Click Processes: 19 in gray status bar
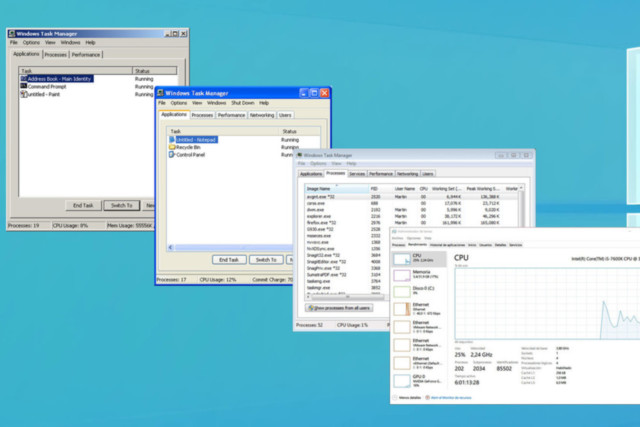Image resolution: width=640 pixels, height=427 pixels. [x=24, y=225]
